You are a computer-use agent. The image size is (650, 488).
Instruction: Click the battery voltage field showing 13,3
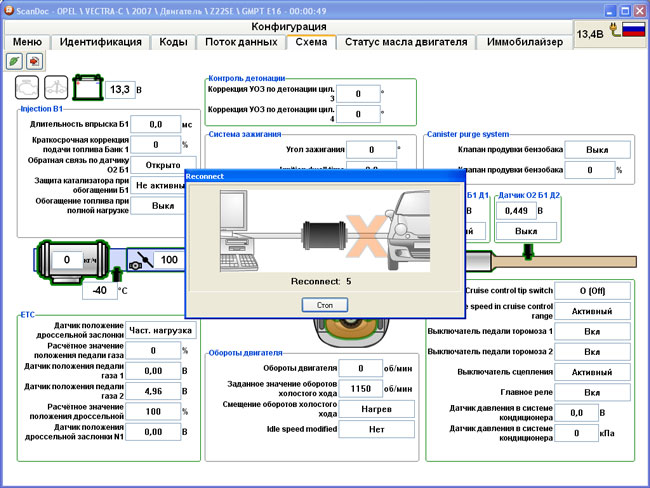119,90
